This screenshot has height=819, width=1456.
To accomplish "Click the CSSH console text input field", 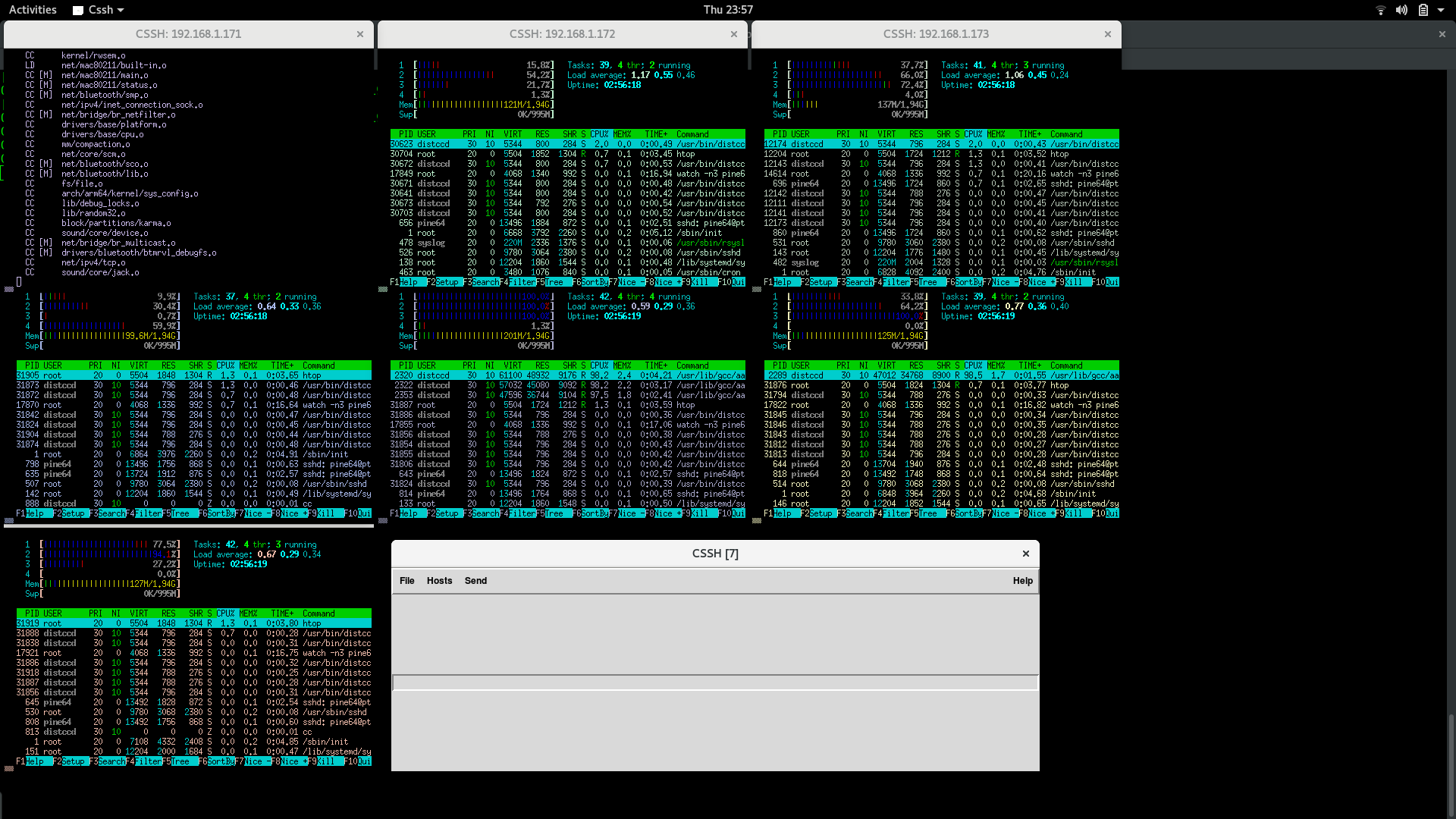I will click(714, 683).
